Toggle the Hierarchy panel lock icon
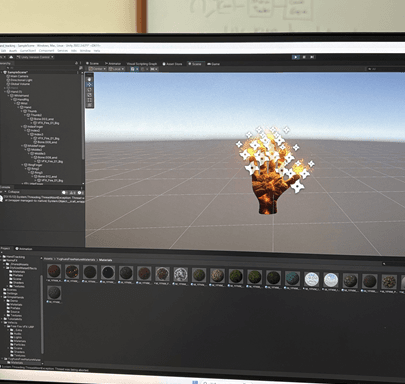Viewport: 405px width, 384px height. (76, 63)
